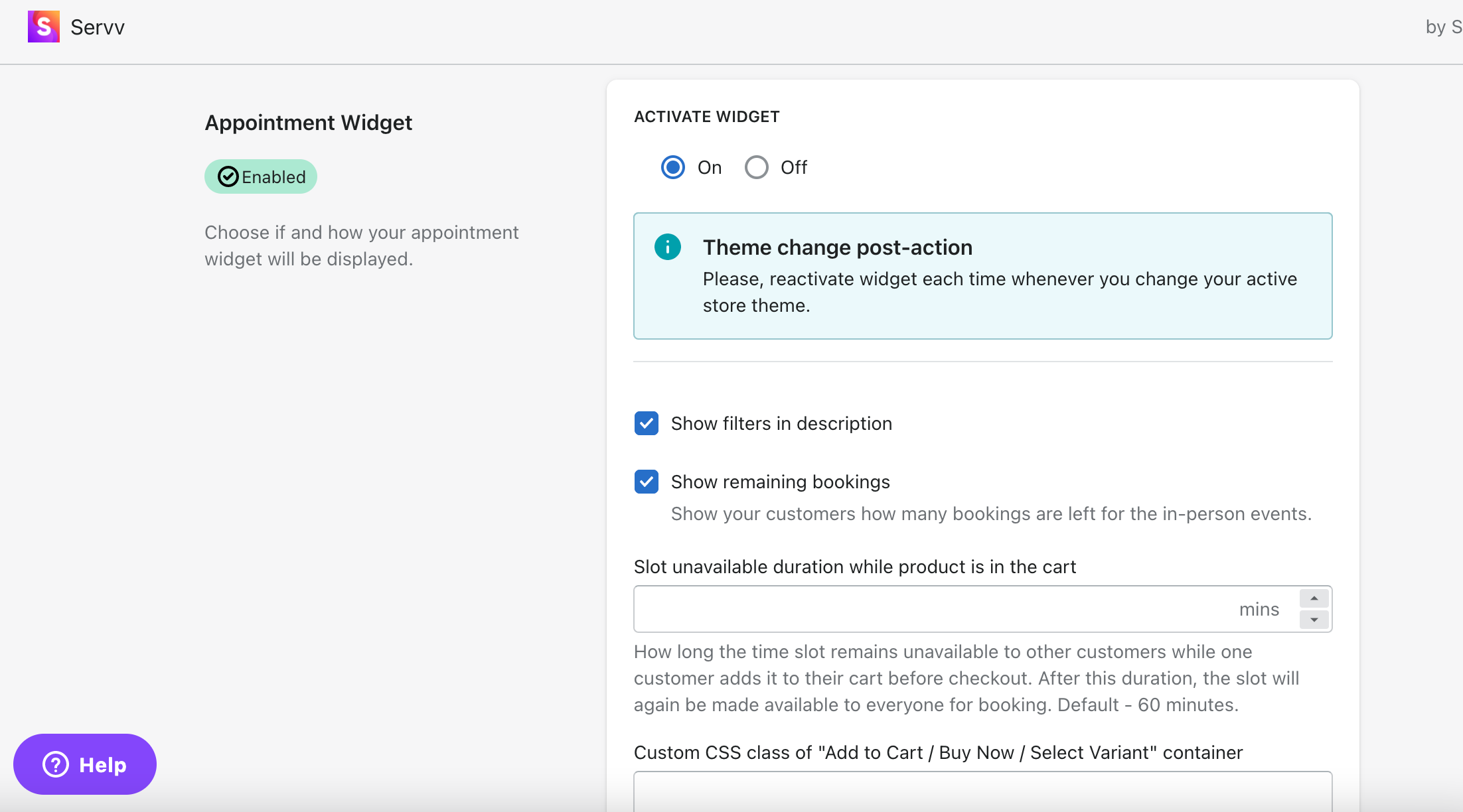Viewport: 1463px width, 812px height.
Task: Click the Show filters in description label
Action: click(781, 423)
